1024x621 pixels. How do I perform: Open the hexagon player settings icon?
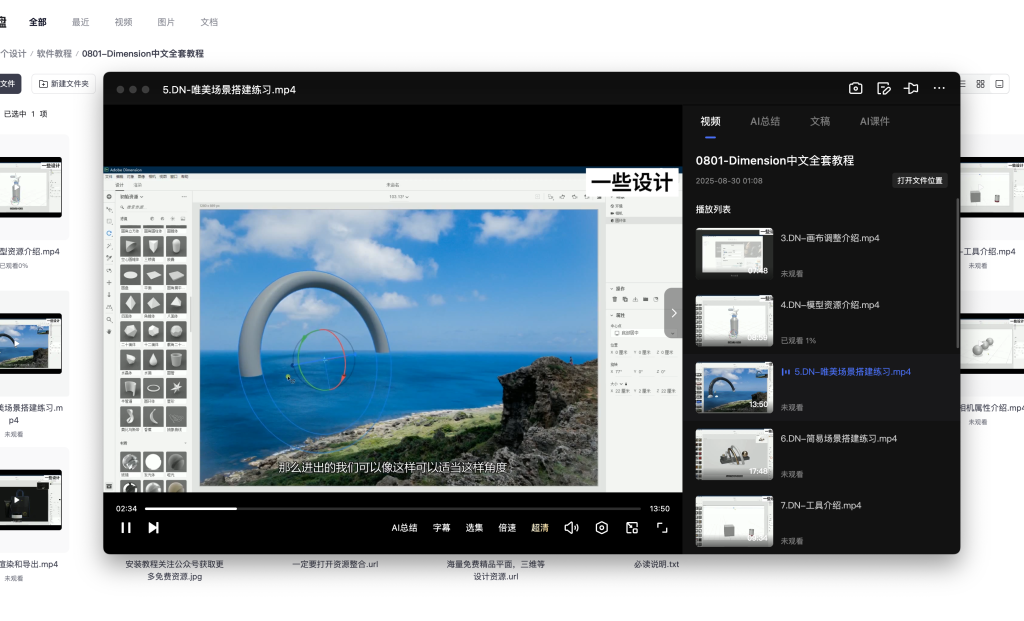pos(601,528)
